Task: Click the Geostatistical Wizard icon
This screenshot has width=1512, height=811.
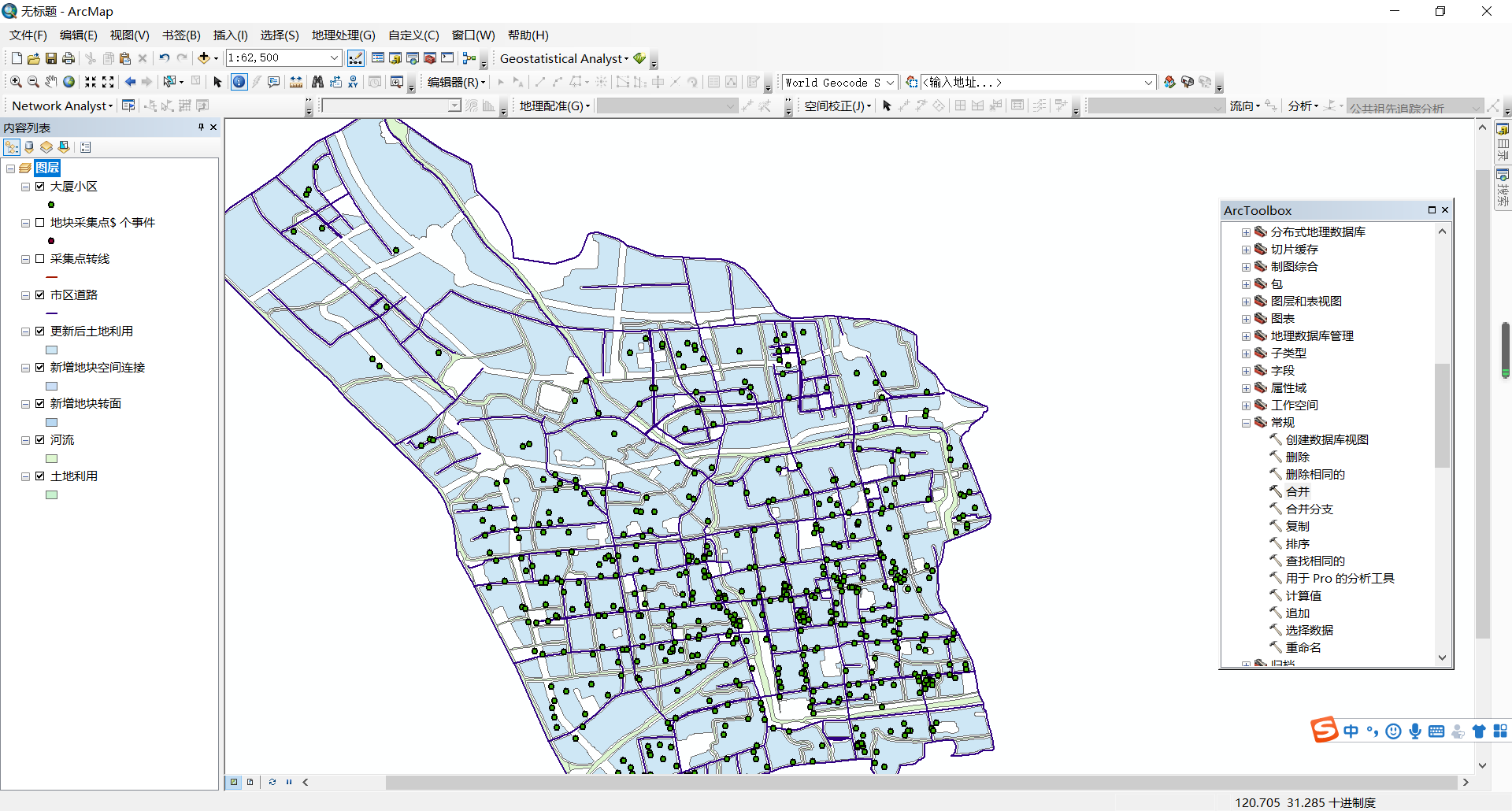Action: click(639, 58)
